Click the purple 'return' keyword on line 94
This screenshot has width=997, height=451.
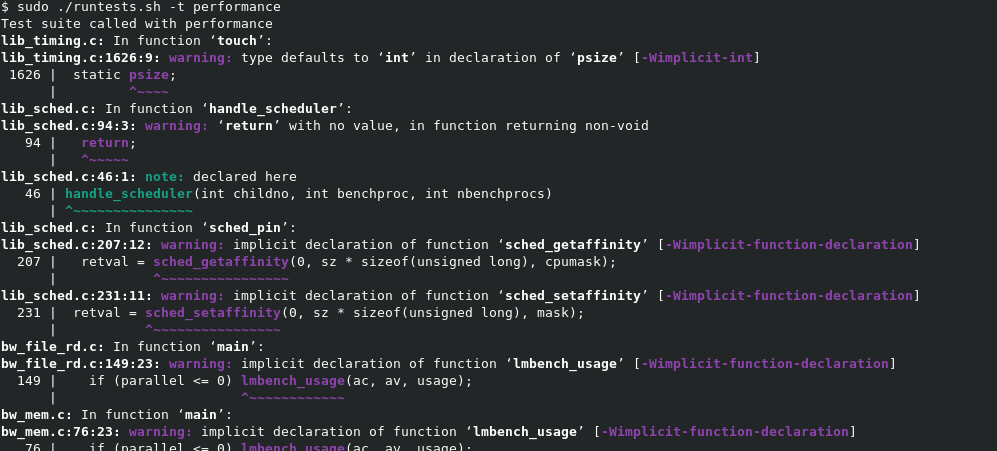[x=105, y=143]
